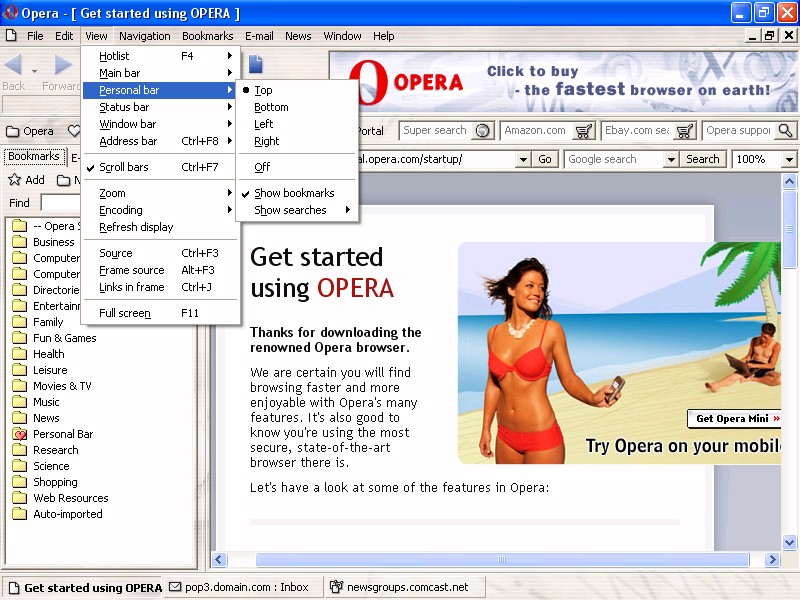
Task: Expand the Window bar submenu
Action: 160,124
